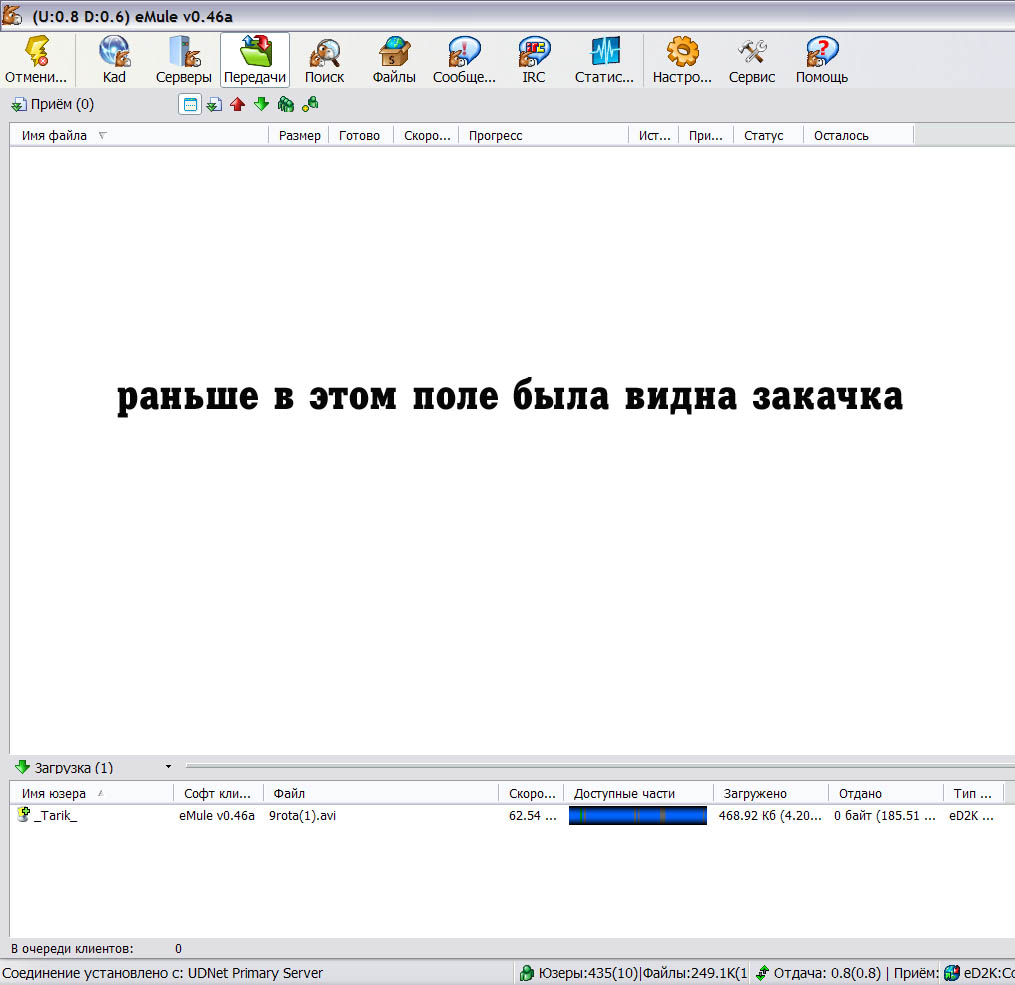Open the Kad network window
Screen dimensions: 1015x985
[114, 59]
